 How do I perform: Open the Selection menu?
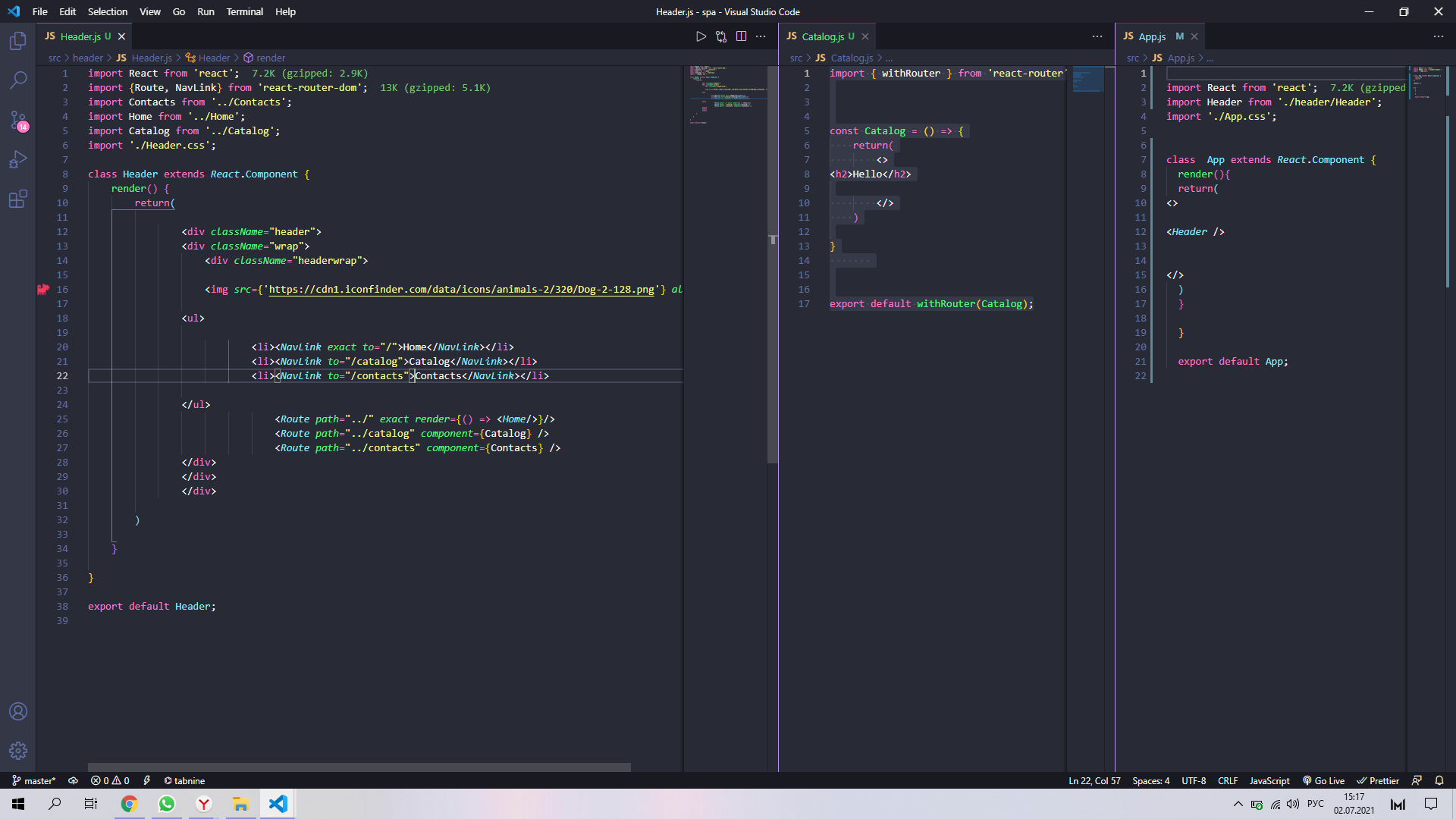(108, 11)
